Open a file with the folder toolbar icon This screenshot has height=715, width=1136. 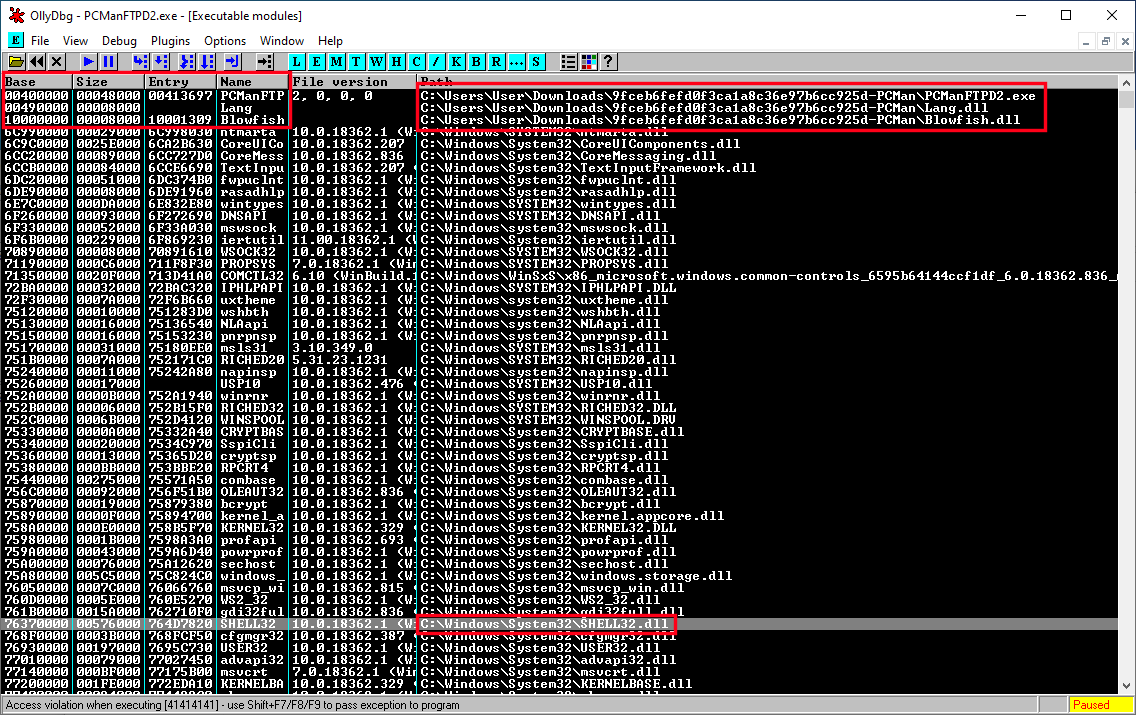click(x=16, y=62)
